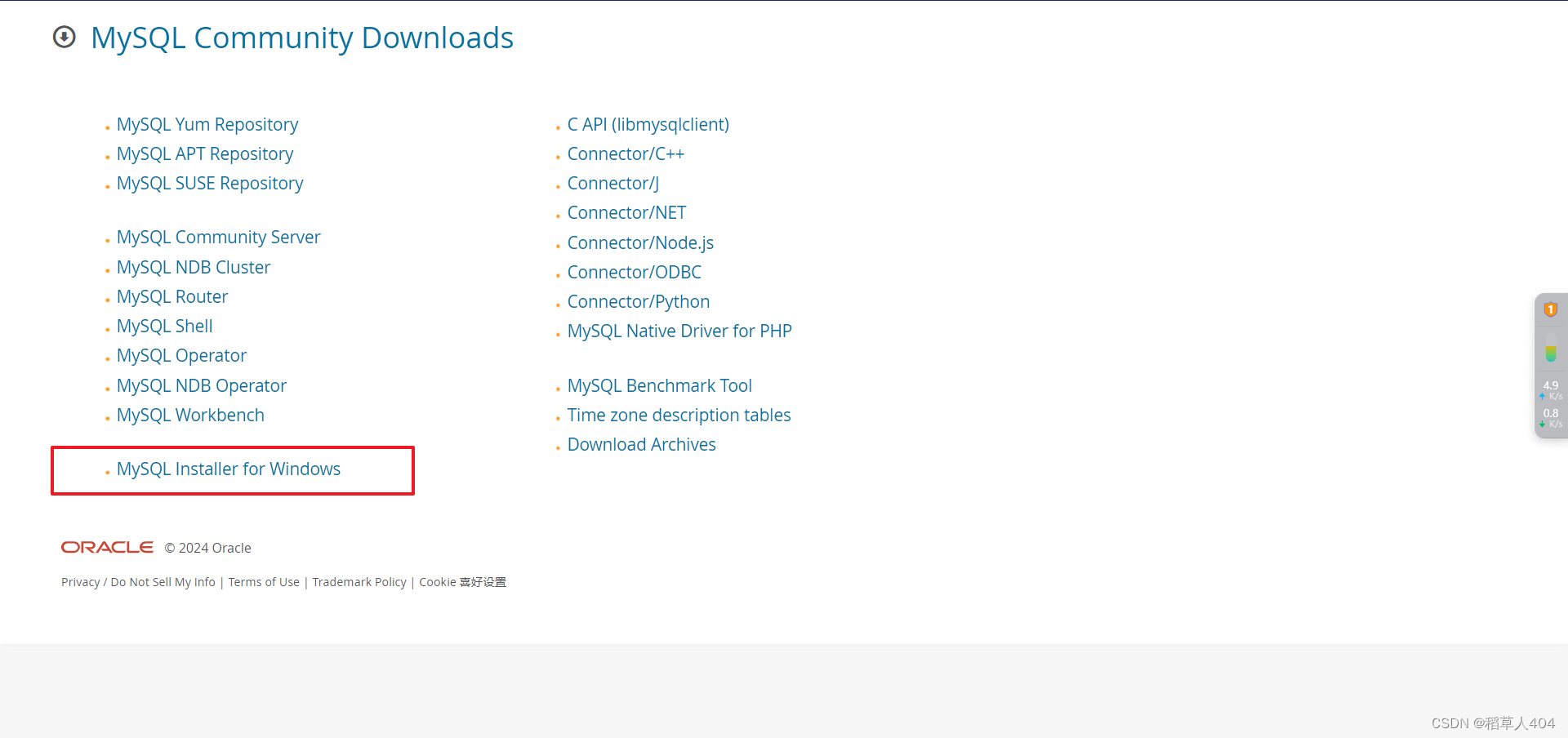Click the 0.8 K/s download speed indicator
The height and width of the screenshot is (738, 1568).
[1551, 418]
